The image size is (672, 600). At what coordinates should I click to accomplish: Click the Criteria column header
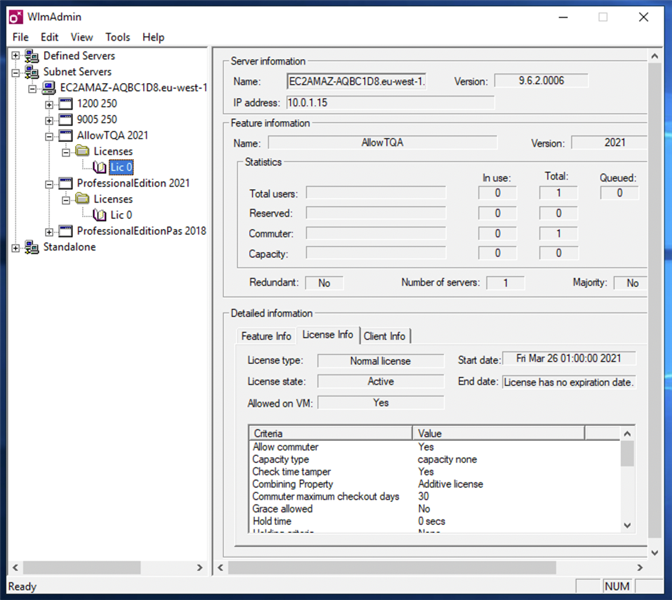(x=330, y=433)
